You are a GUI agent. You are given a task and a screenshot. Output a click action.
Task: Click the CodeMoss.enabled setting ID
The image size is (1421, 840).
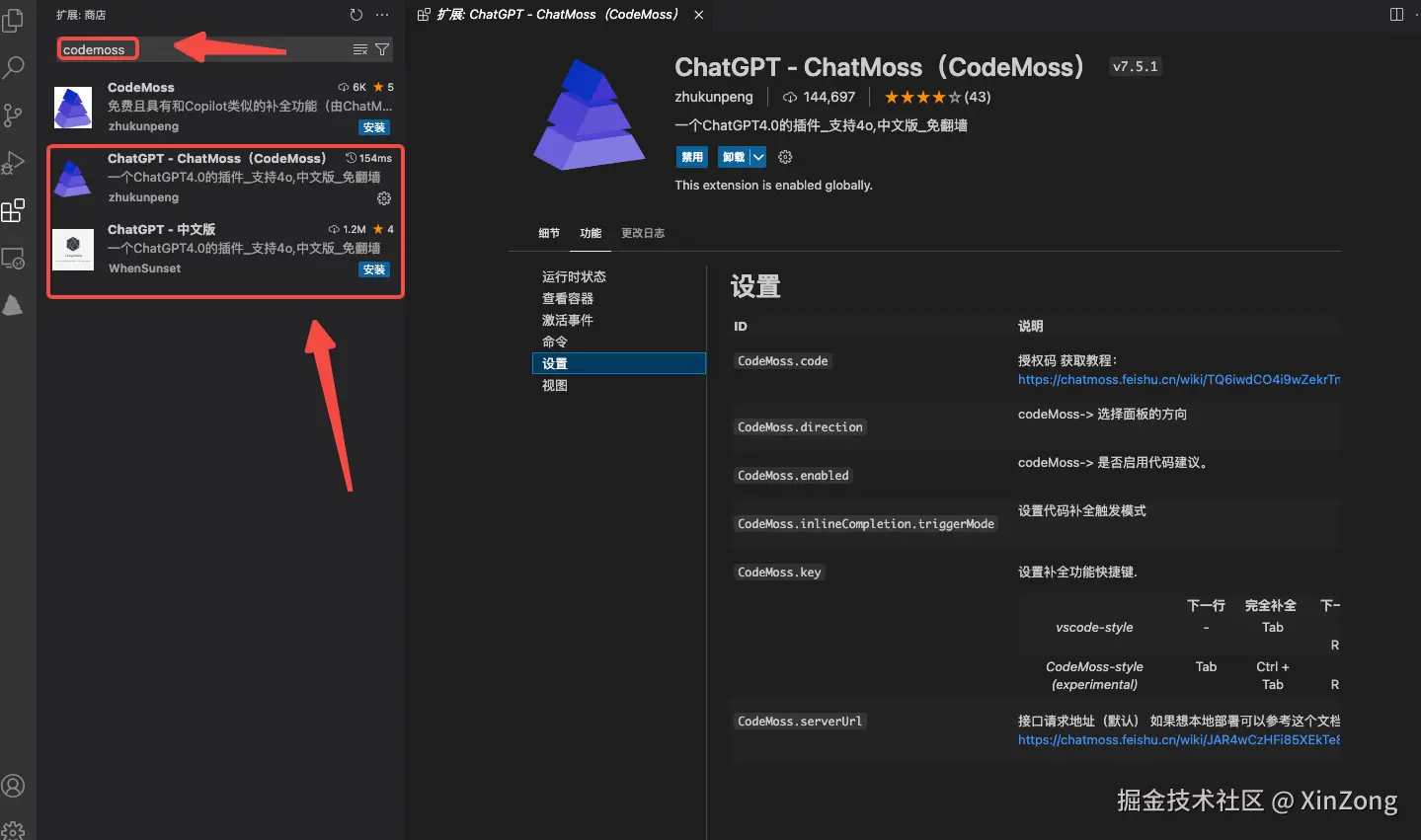tap(793, 476)
